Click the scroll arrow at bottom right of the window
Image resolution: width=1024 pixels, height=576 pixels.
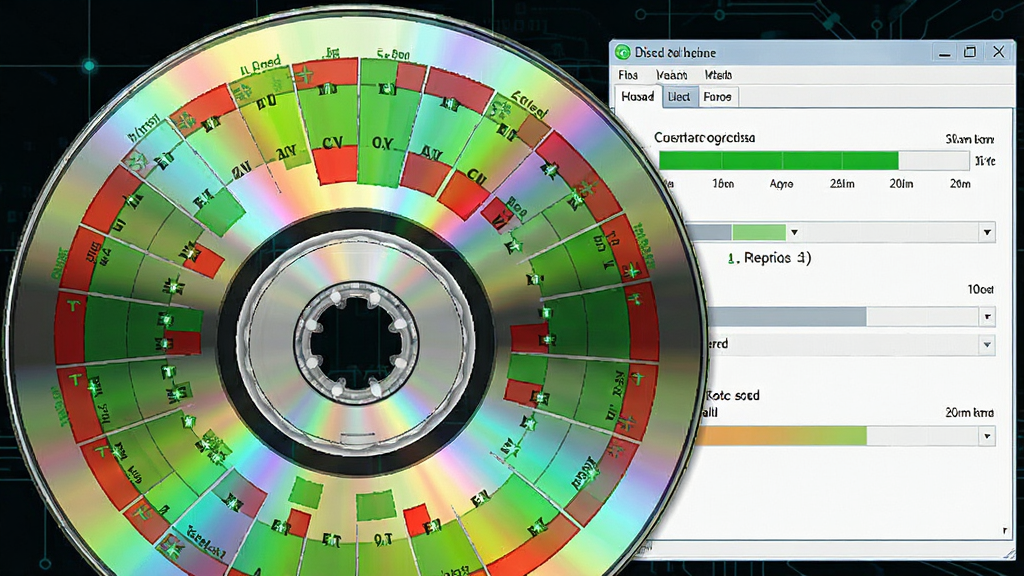pos(1004,531)
